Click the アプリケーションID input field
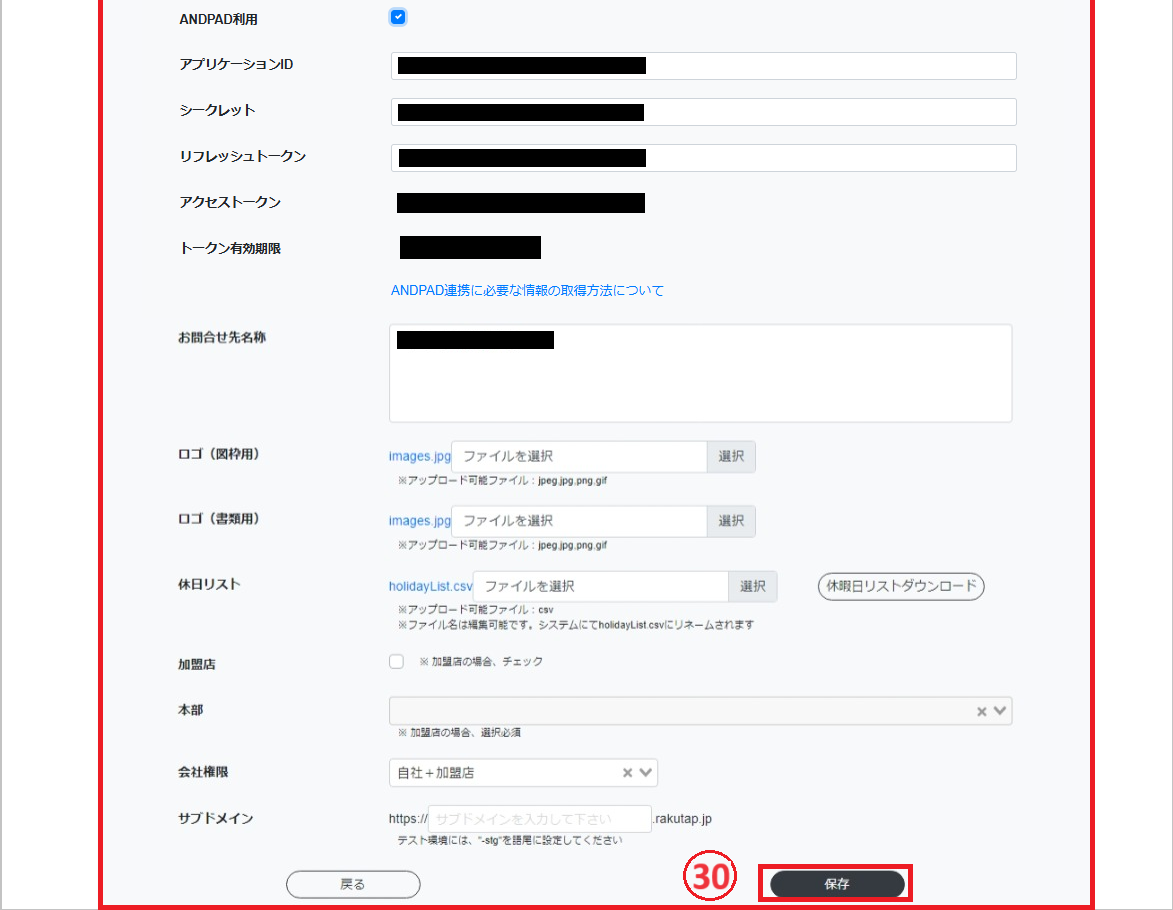 coord(703,66)
